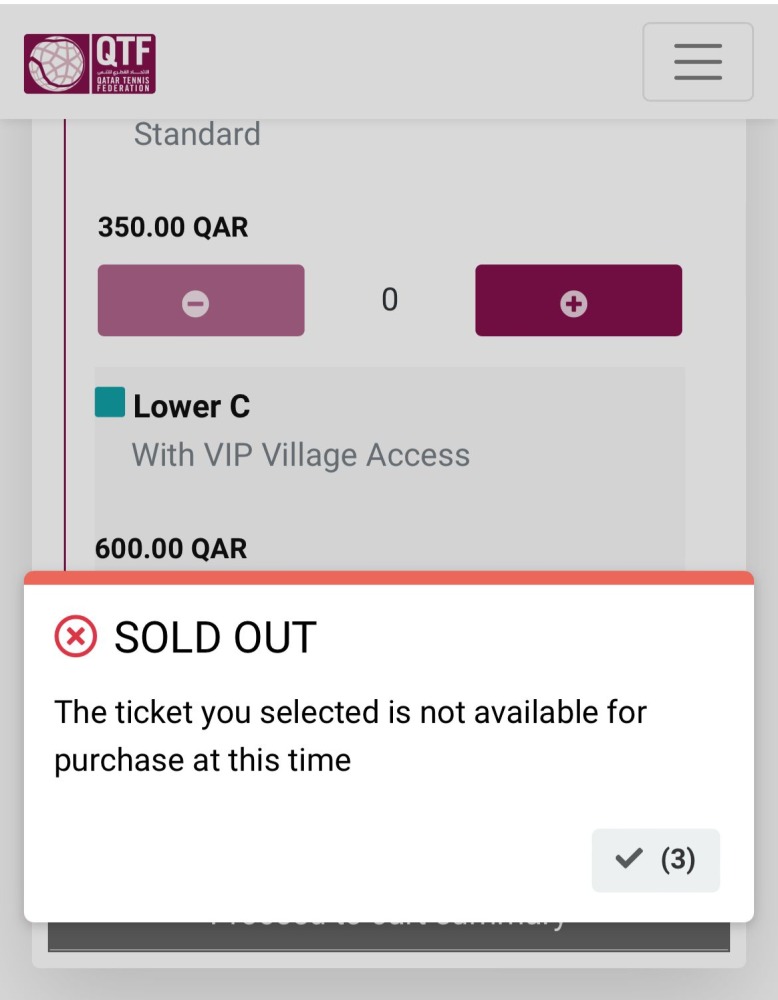The height and width of the screenshot is (1000, 778).
Task: Click the red top bar of the alert
Action: click(389, 578)
